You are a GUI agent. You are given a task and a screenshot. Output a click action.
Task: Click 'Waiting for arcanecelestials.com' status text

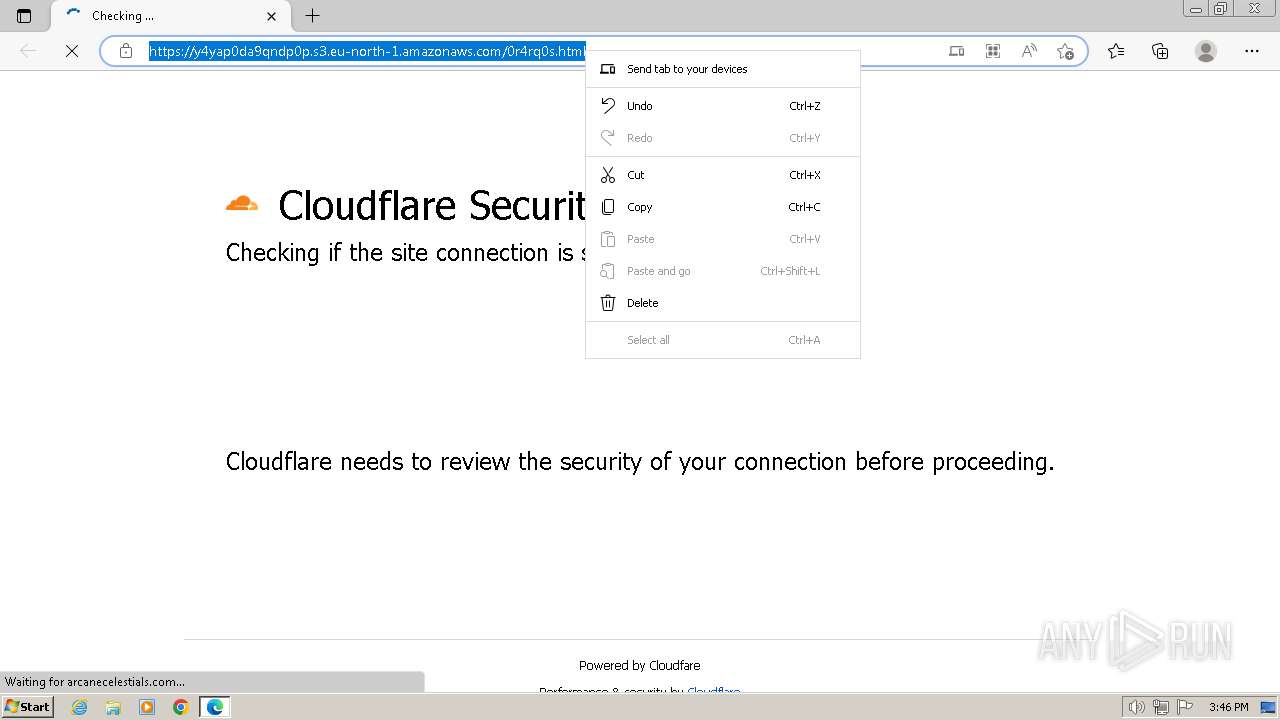95,682
